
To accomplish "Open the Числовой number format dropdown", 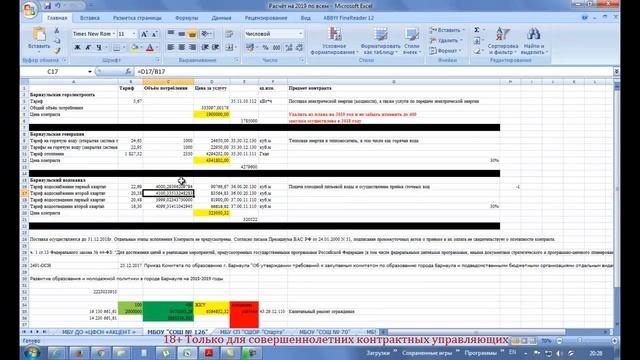I will pyautogui.click(x=300, y=34).
